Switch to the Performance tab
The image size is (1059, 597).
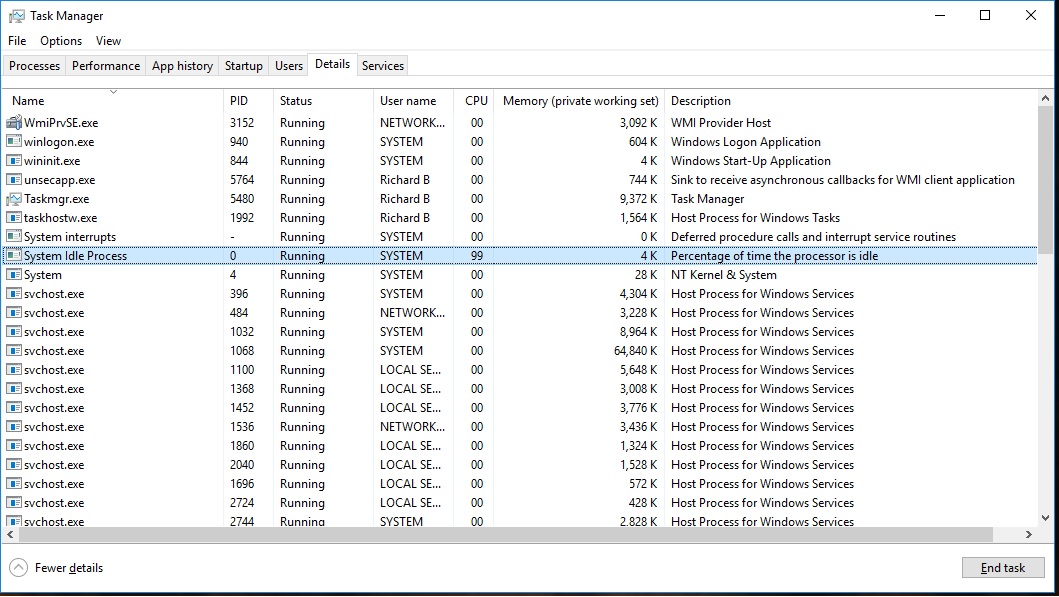pos(106,66)
